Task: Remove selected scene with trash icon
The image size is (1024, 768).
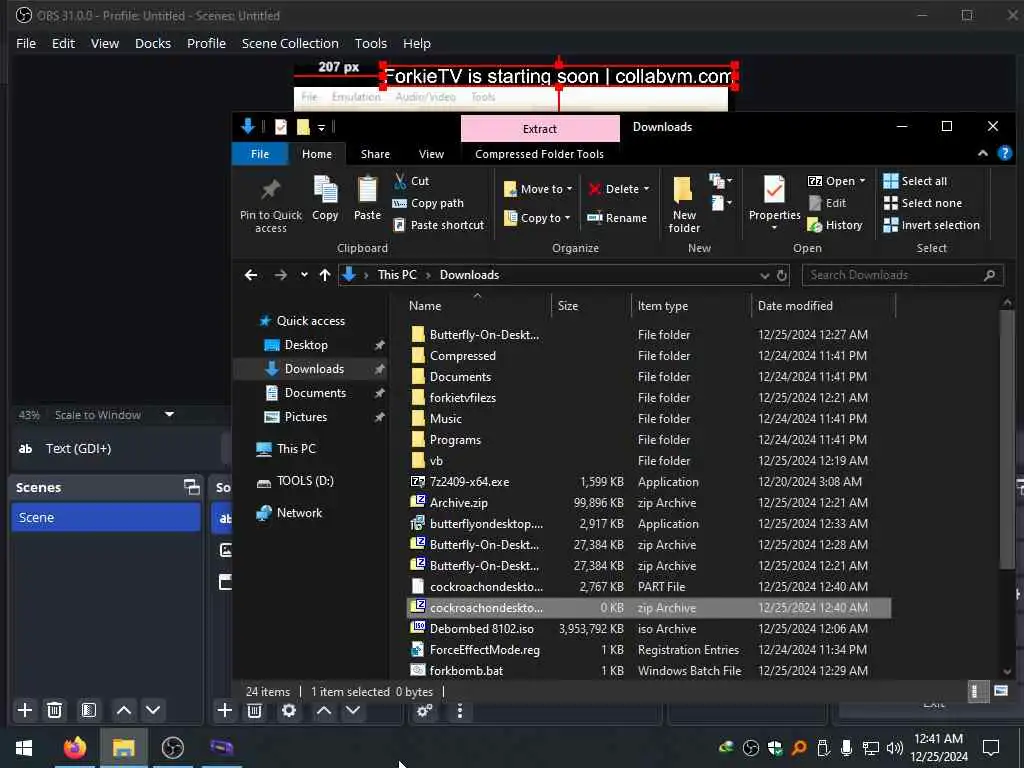Action: click(55, 710)
